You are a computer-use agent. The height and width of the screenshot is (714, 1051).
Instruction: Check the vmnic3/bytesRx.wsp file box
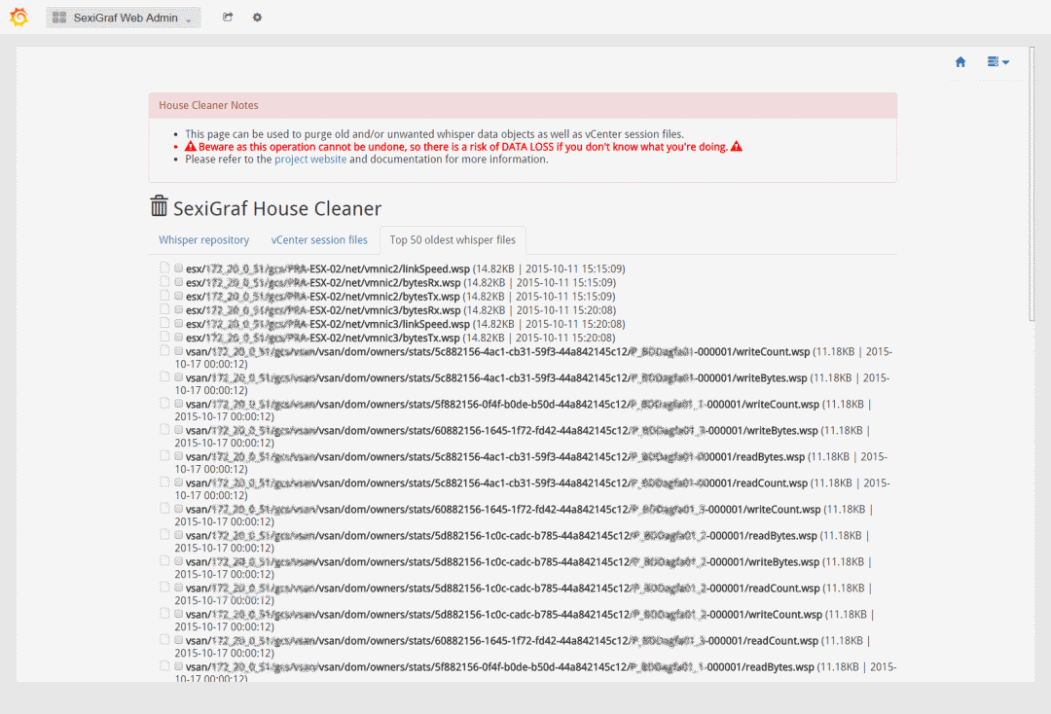coord(179,310)
